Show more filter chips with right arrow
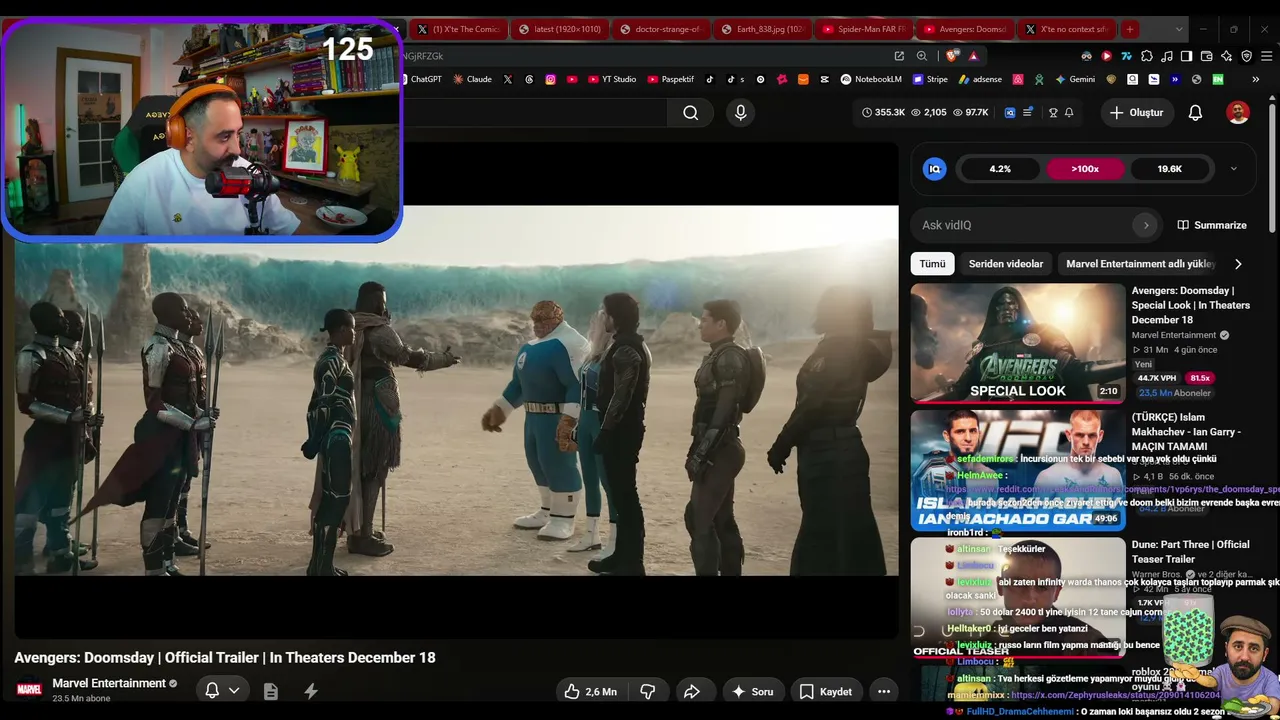 1238,264
